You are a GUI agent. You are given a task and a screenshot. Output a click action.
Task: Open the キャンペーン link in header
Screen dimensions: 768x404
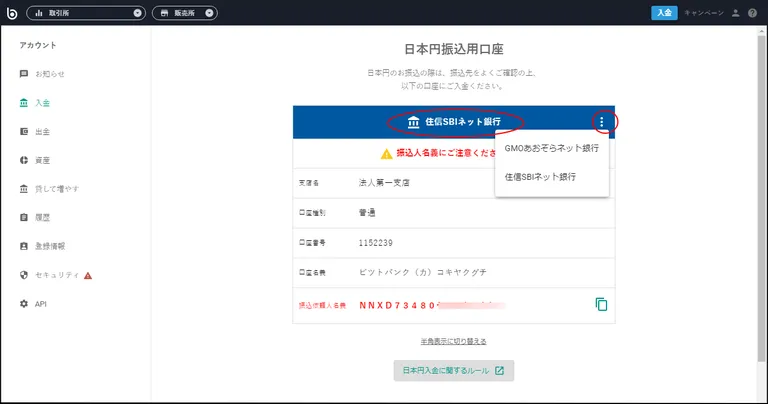(704, 13)
